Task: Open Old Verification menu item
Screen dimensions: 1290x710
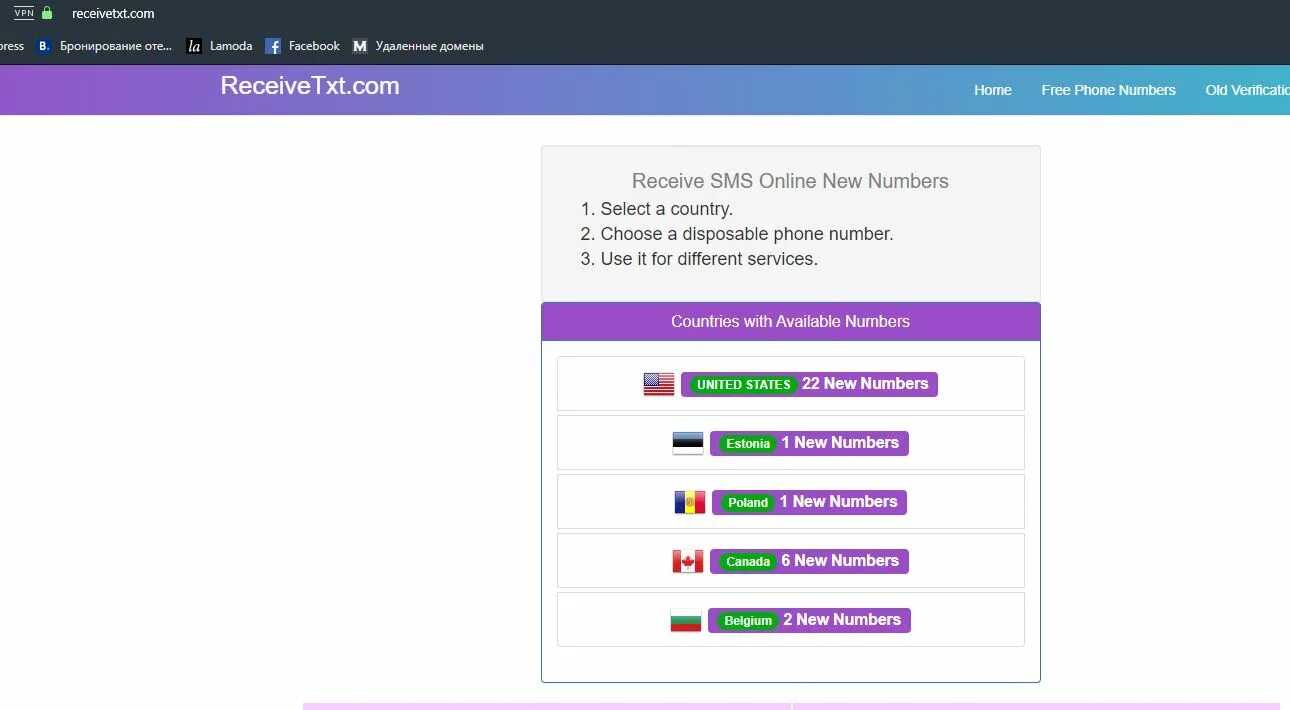Action: (x=1247, y=90)
